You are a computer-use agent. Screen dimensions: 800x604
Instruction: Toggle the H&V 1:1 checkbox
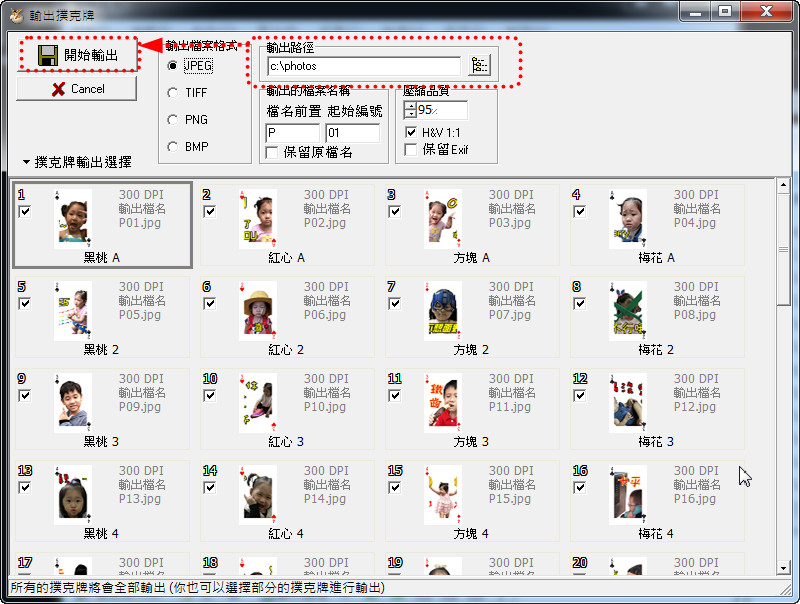[x=411, y=133]
